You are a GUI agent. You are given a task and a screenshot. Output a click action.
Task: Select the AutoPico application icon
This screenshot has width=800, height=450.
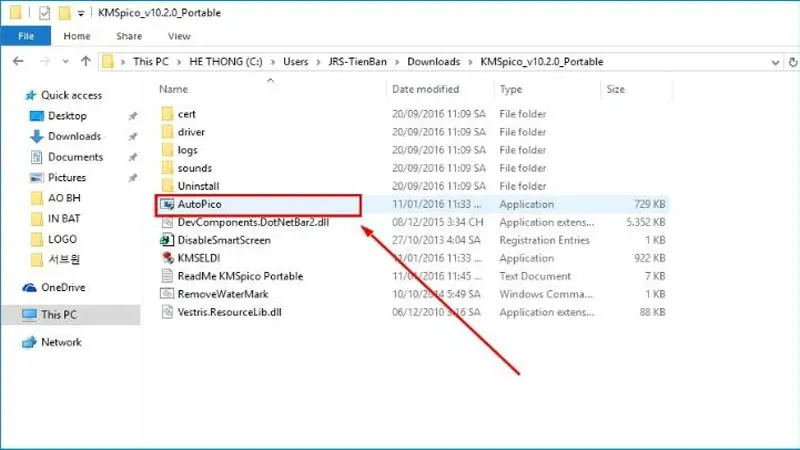click(167, 204)
